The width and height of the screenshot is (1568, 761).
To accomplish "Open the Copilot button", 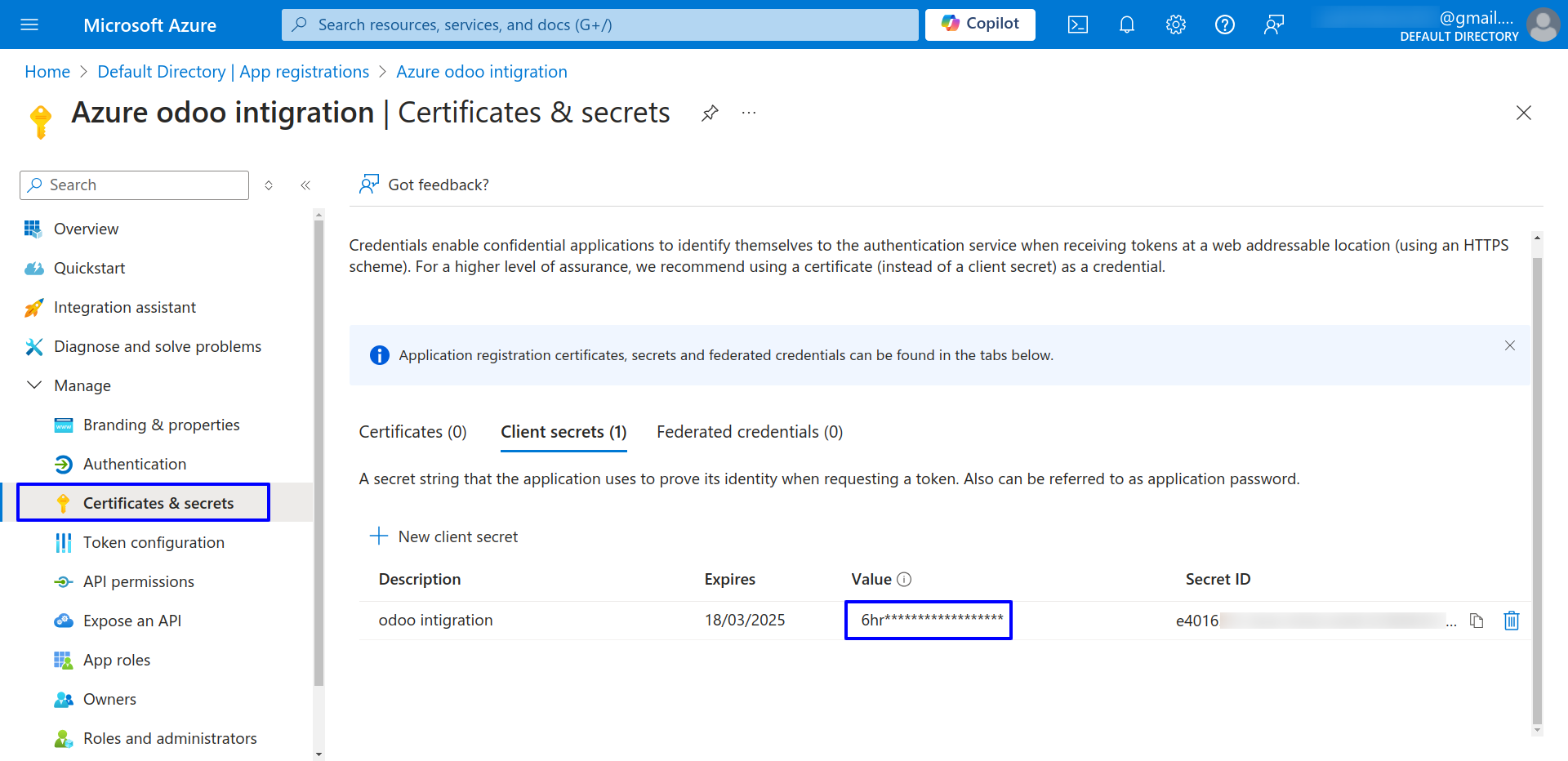I will click(979, 24).
